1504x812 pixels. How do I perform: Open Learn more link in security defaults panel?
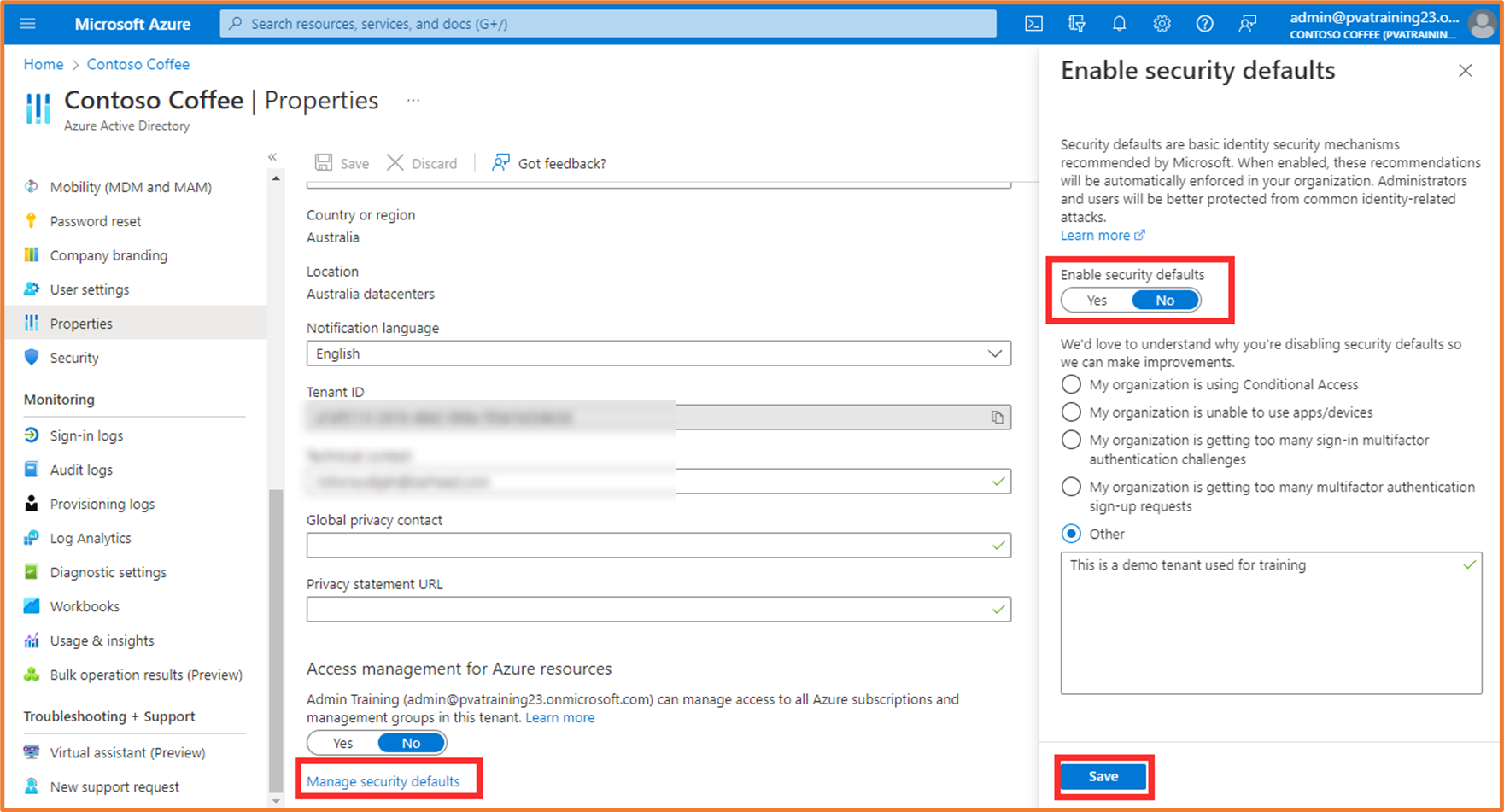click(1103, 236)
